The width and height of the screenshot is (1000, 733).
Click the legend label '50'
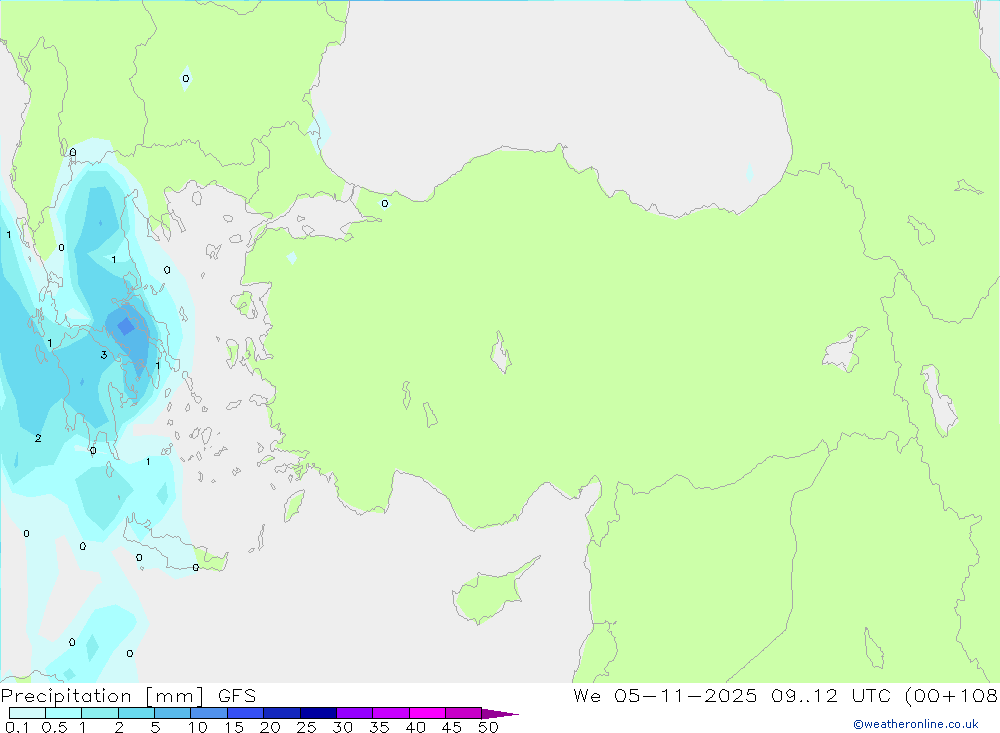[x=489, y=727]
